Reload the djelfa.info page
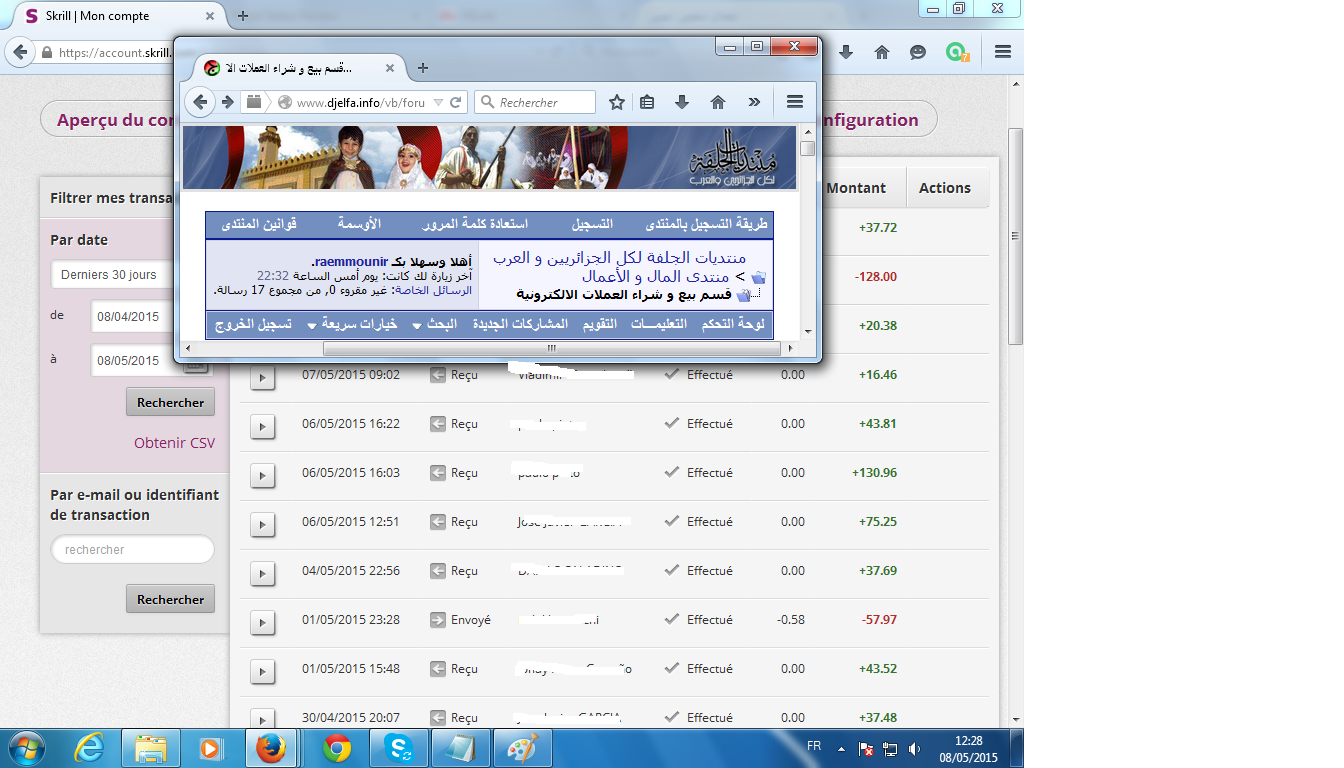The image size is (1344, 768). coord(456,102)
